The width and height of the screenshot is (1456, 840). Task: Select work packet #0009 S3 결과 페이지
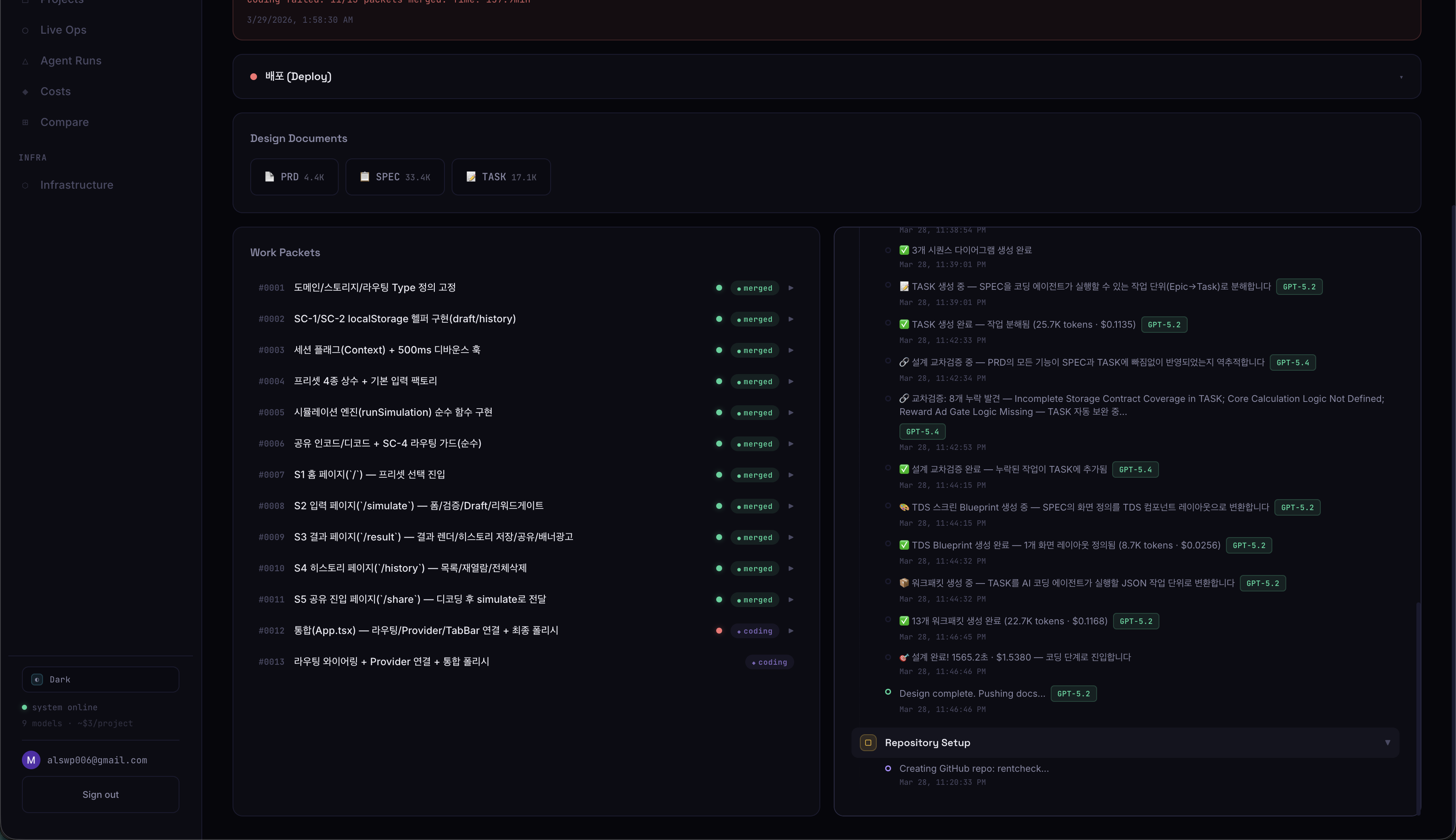click(433, 537)
